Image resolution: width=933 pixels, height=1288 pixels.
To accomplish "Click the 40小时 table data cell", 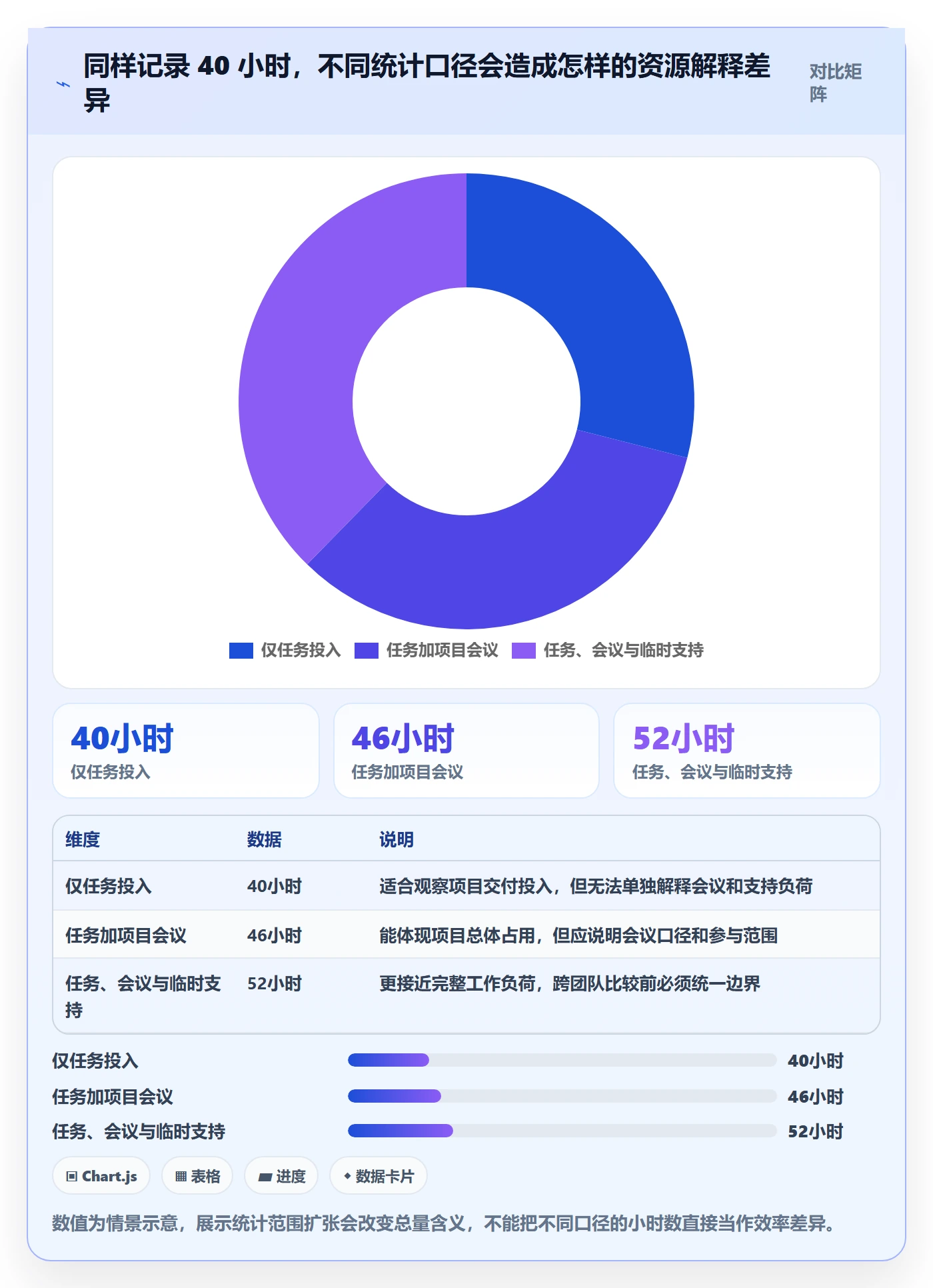I will (275, 886).
